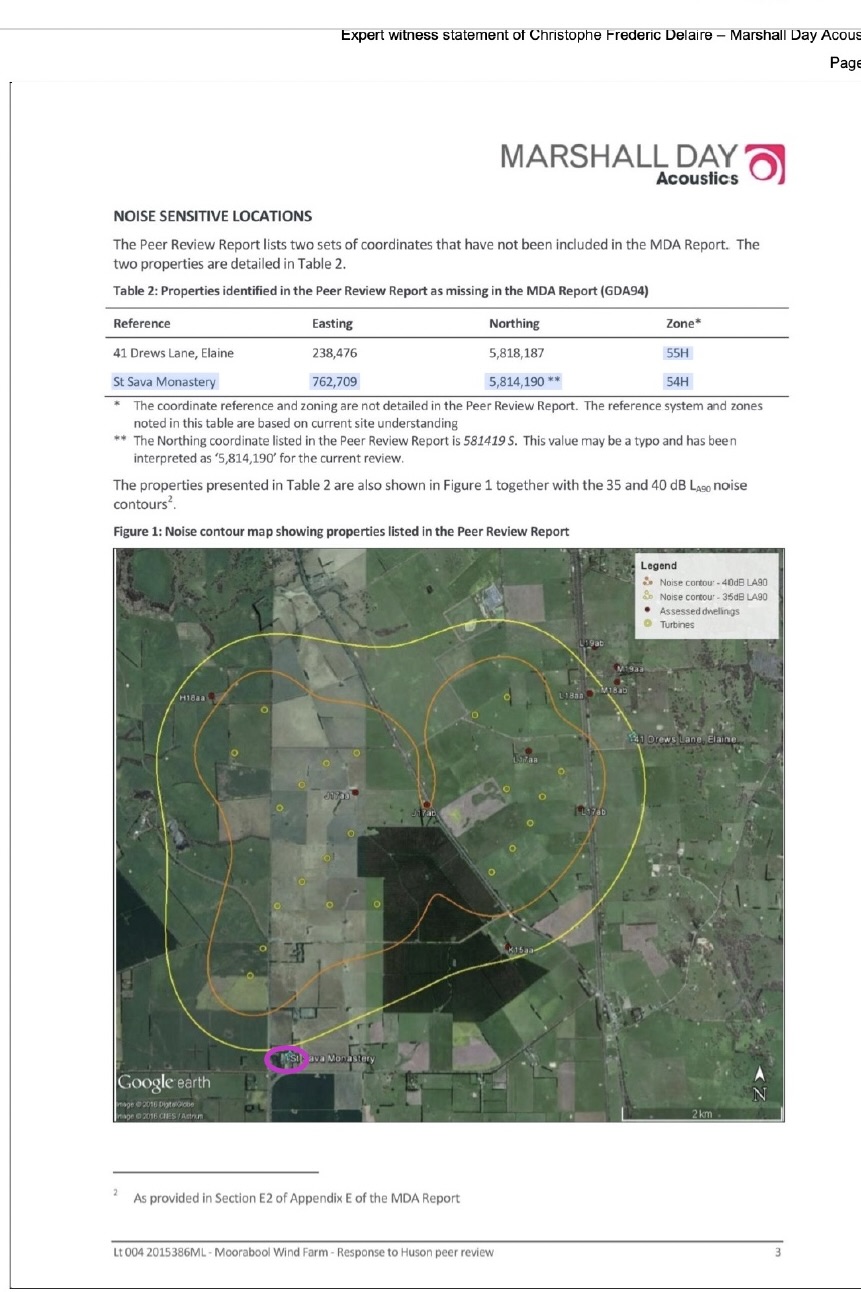Click the 'Reference' column header
This screenshot has width=861, height=1292.
coord(142,323)
